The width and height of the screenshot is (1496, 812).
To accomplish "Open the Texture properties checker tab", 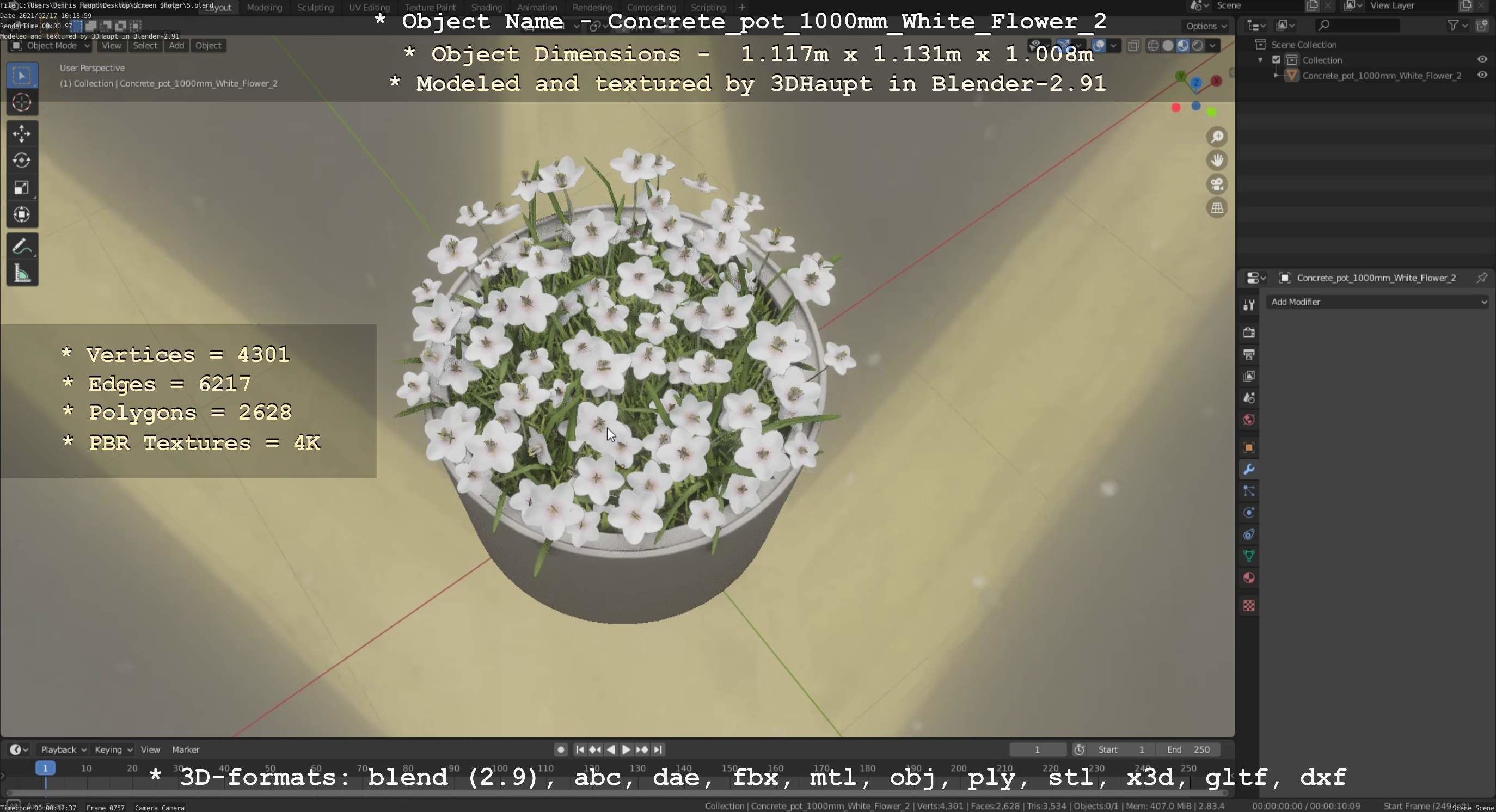I will pos(1249,606).
